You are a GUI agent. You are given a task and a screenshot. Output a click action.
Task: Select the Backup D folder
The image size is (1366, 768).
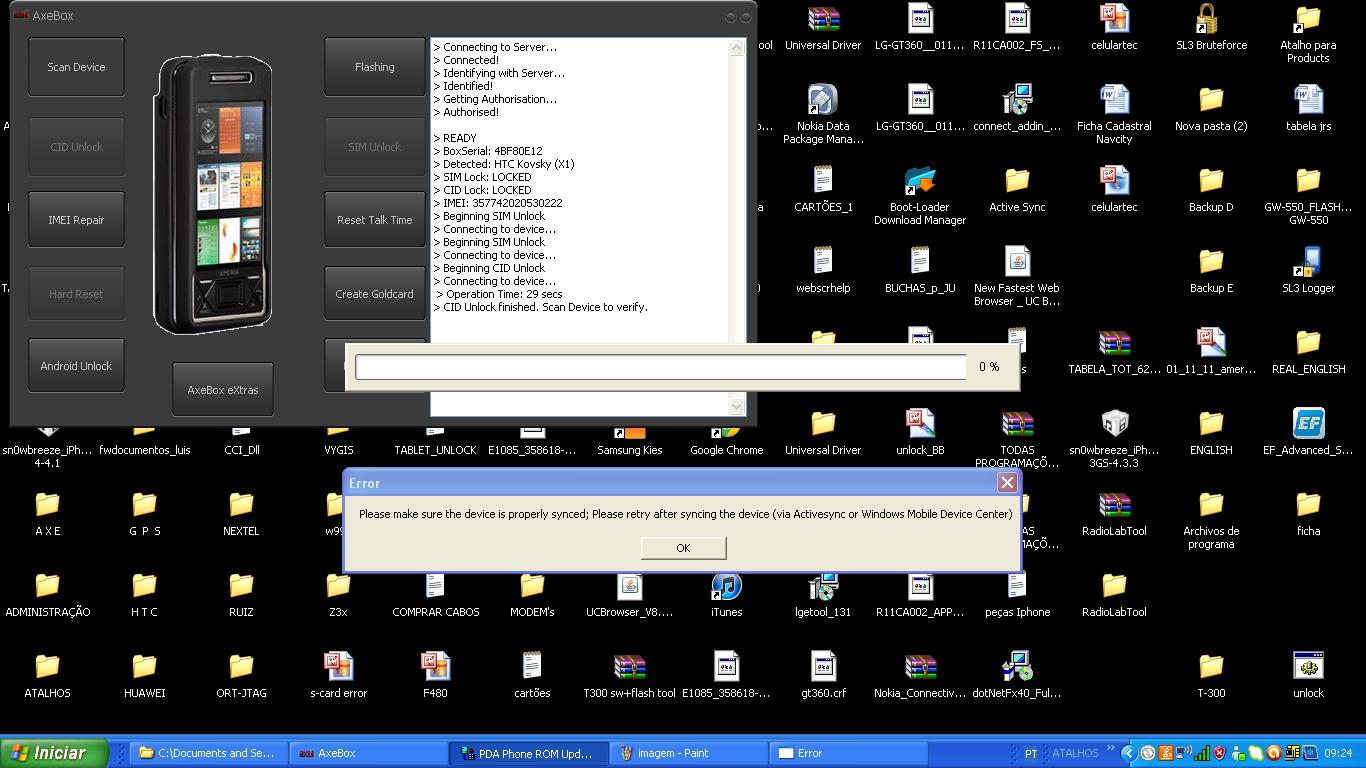pyautogui.click(x=1211, y=181)
